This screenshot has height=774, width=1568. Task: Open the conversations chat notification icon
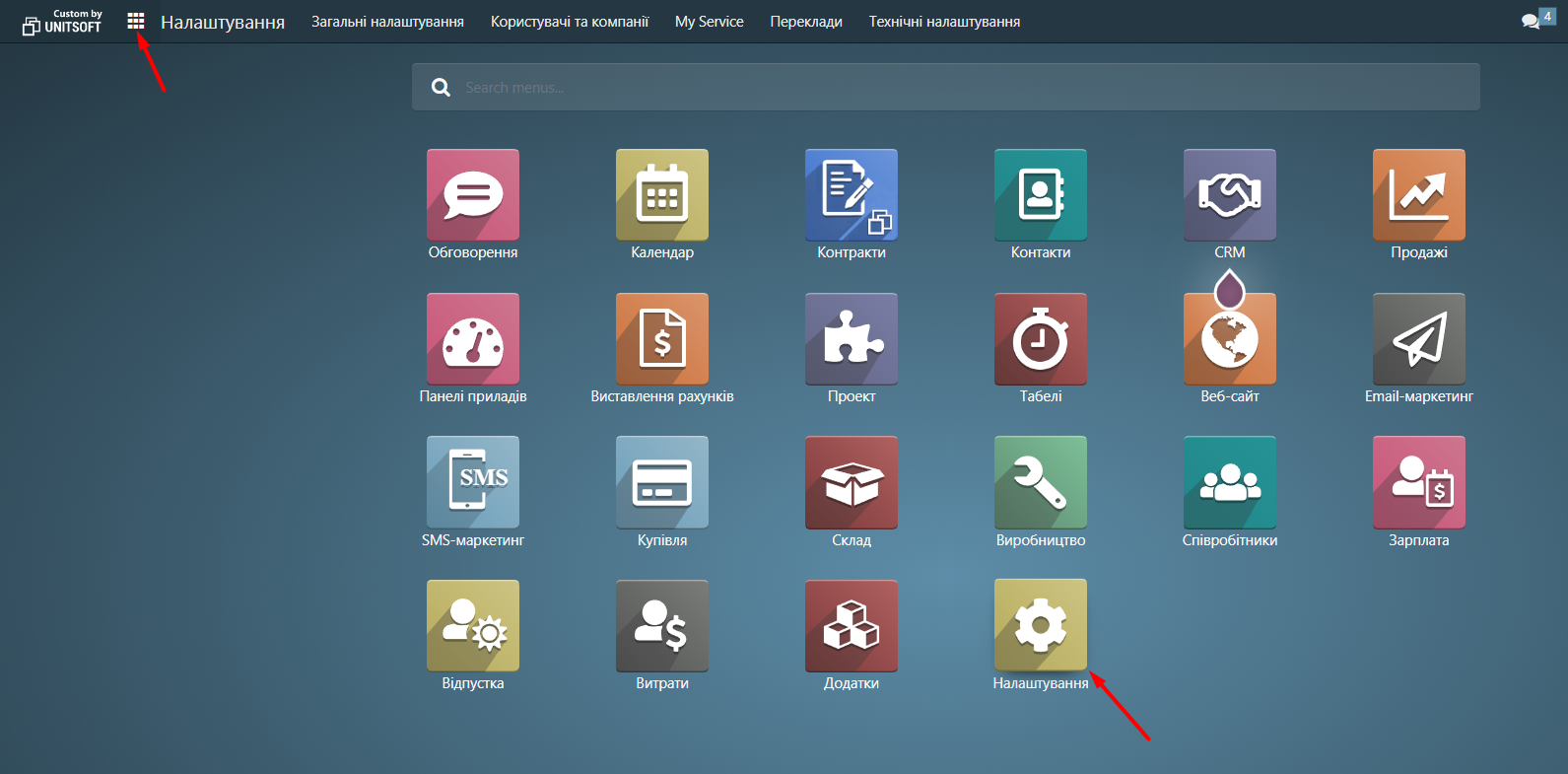click(x=1531, y=21)
